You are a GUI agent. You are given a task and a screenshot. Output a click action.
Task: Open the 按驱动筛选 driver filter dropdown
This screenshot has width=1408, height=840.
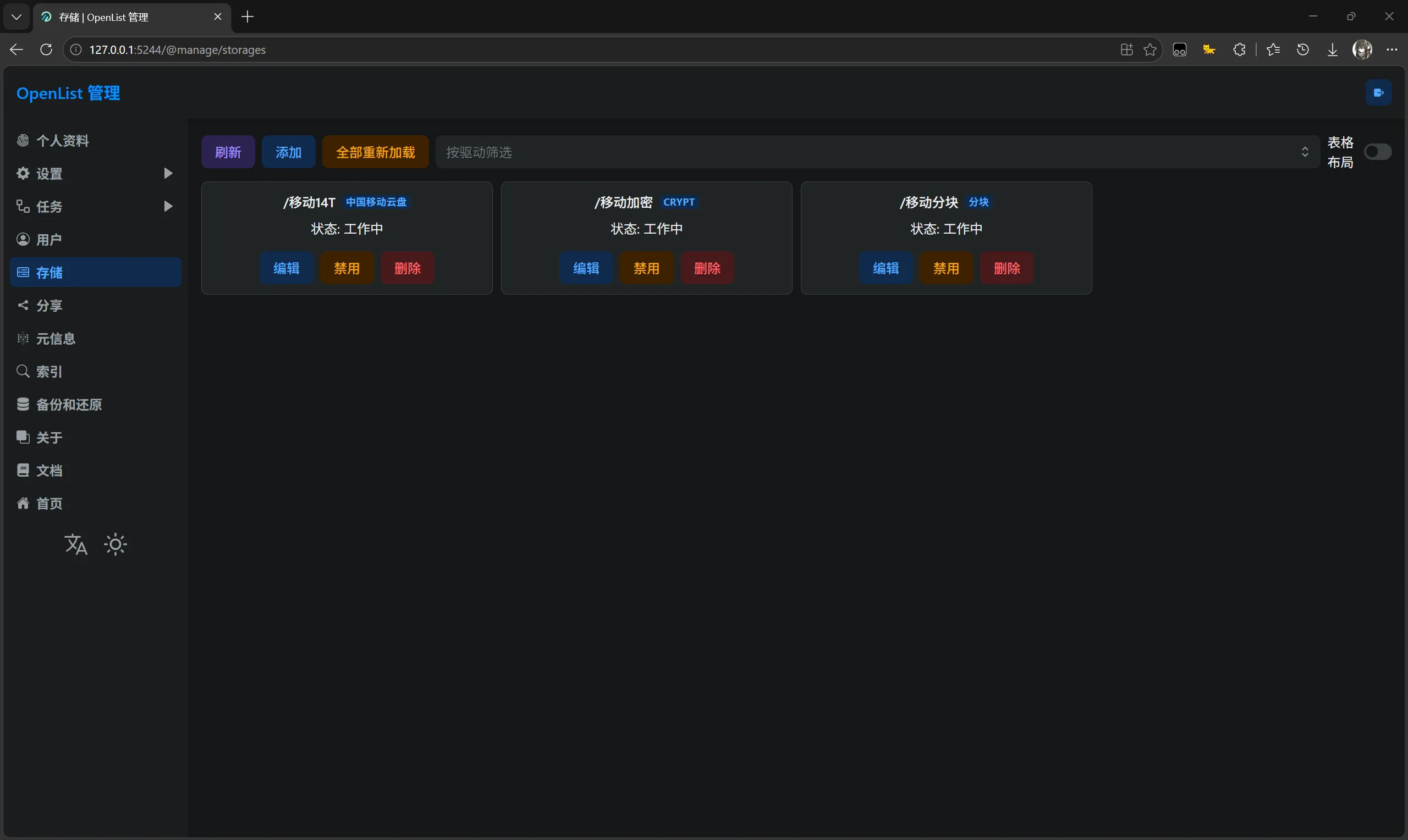coord(877,152)
